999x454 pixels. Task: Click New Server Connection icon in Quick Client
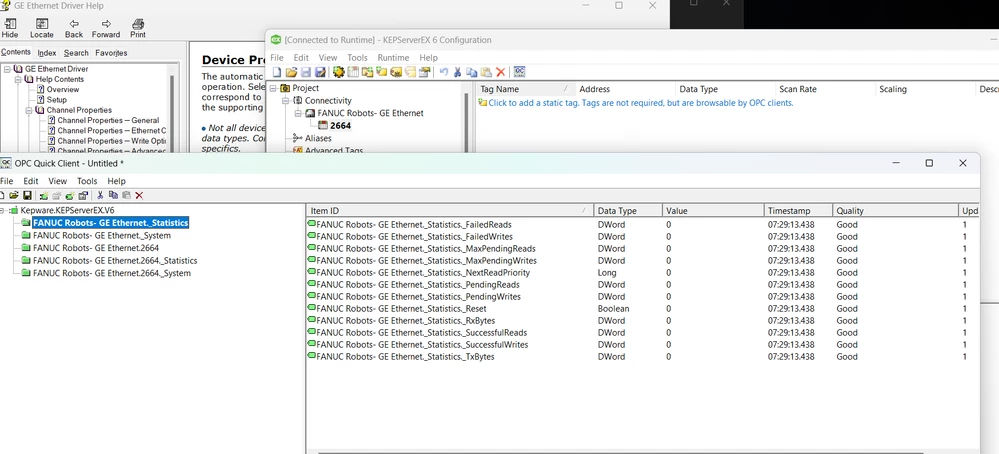44,195
